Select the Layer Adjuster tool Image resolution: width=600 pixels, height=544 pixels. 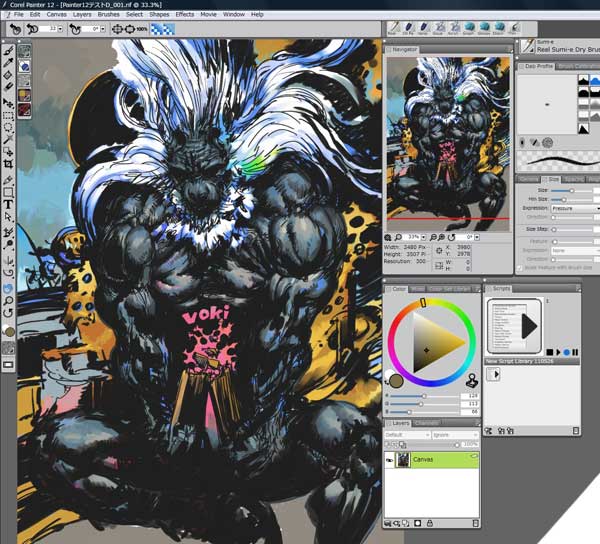8,103
